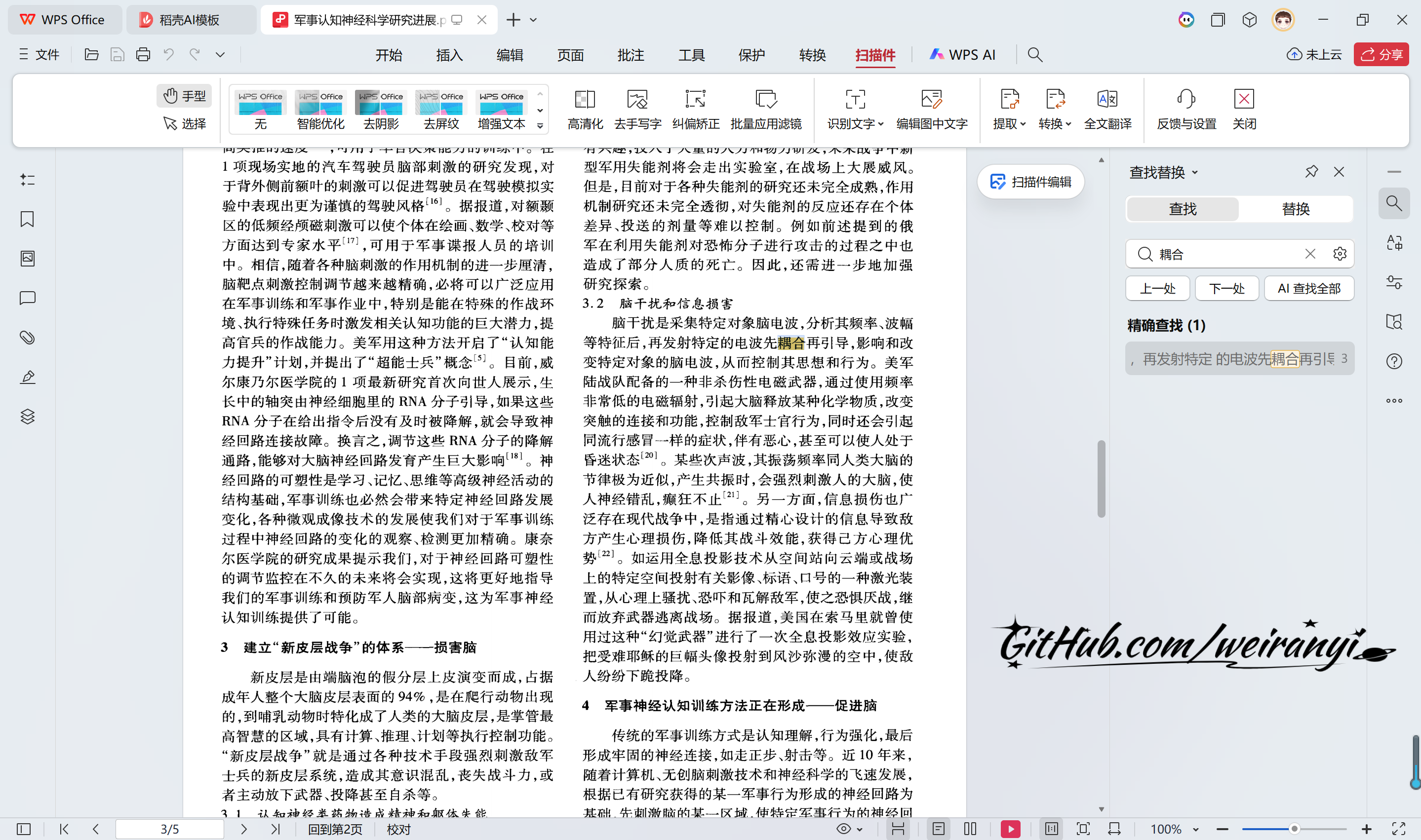Click the 上一处 previous match button
The height and width of the screenshot is (840, 1421).
(1157, 289)
